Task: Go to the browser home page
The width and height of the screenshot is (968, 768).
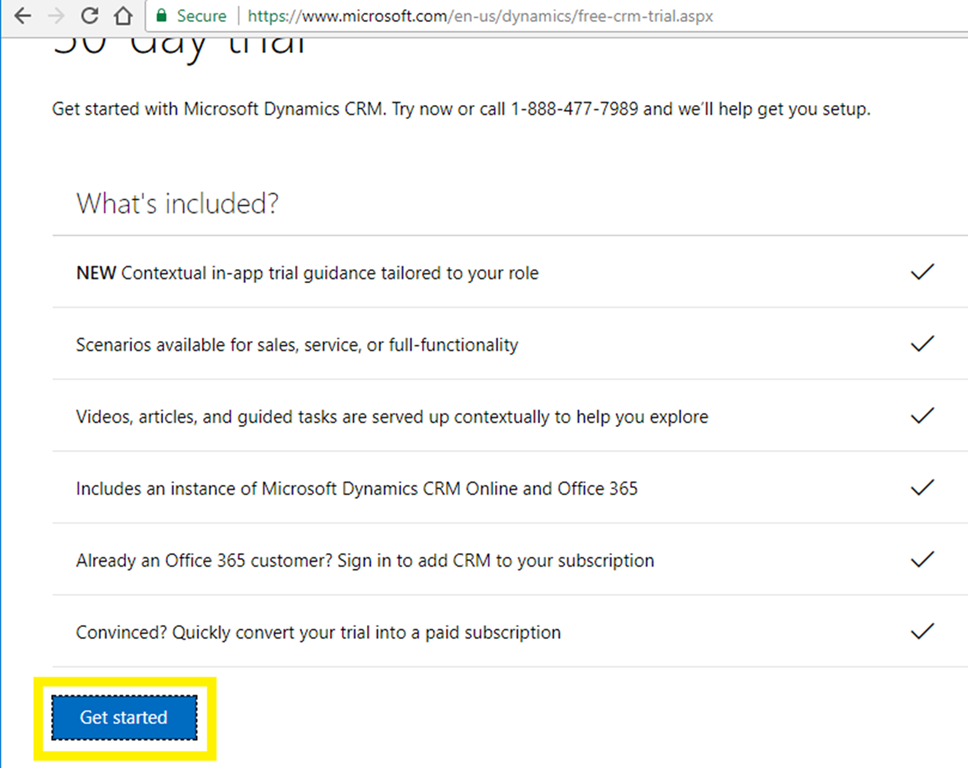Action: click(122, 16)
